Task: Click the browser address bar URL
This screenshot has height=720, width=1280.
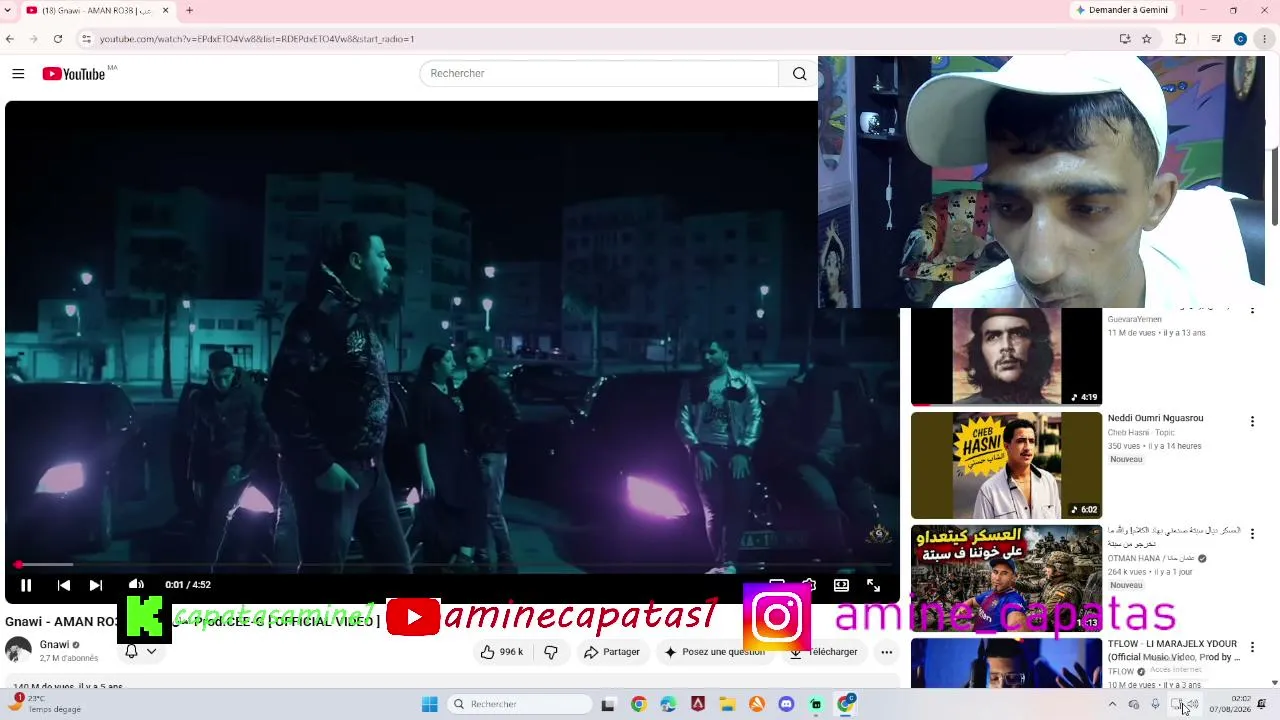Action: point(257,39)
